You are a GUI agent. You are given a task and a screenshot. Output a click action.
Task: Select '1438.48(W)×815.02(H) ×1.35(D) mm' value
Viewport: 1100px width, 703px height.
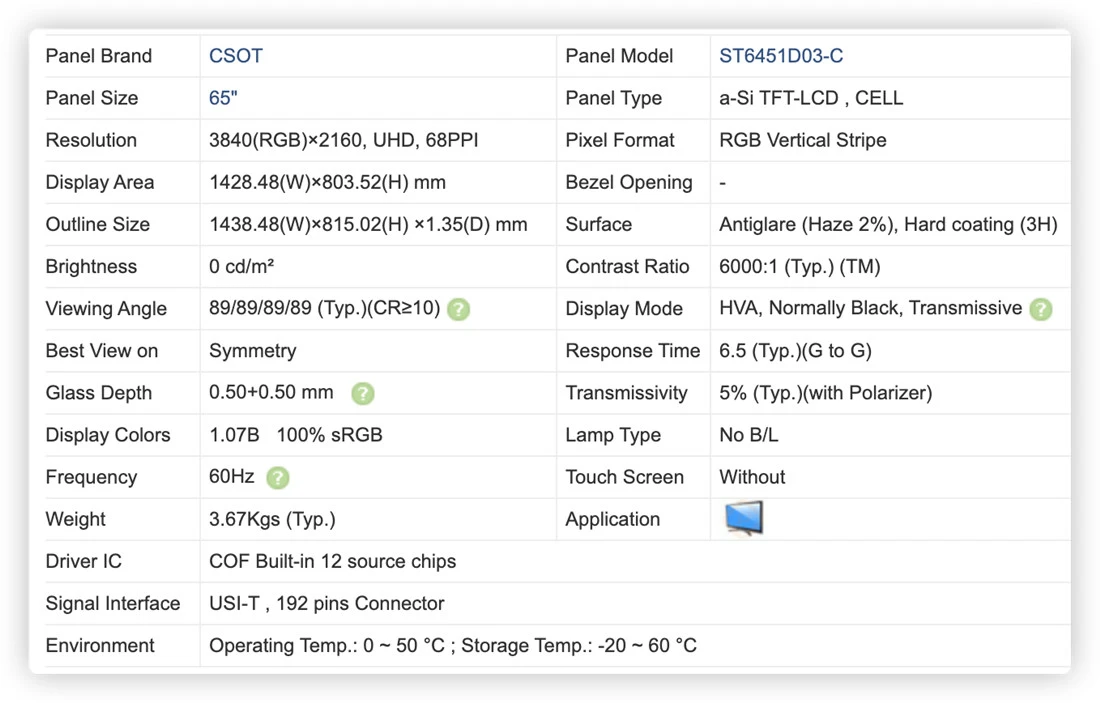point(368,225)
